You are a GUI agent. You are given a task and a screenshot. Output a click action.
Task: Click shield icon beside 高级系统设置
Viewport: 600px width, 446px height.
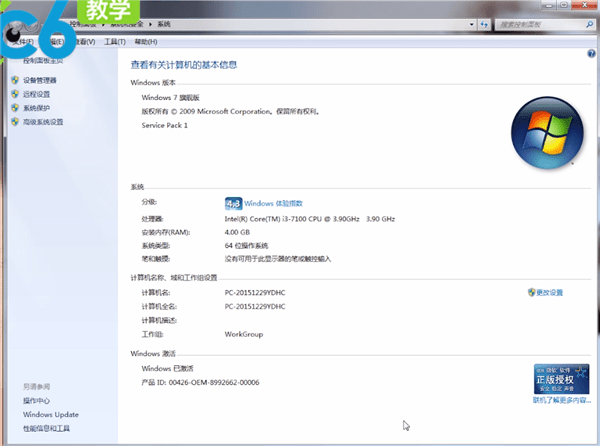[x=15, y=122]
